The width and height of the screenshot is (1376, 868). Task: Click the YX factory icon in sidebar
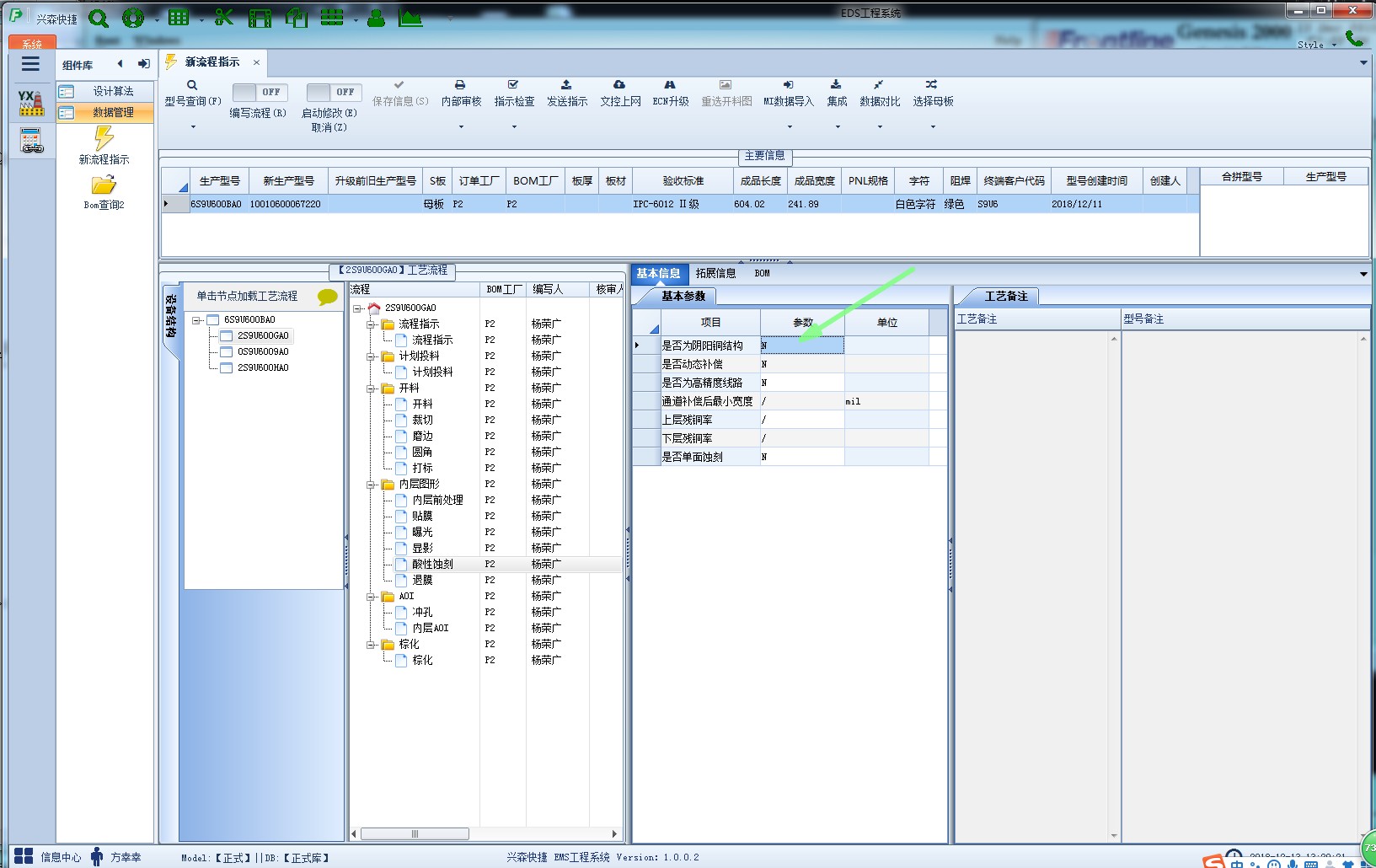[31, 103]
